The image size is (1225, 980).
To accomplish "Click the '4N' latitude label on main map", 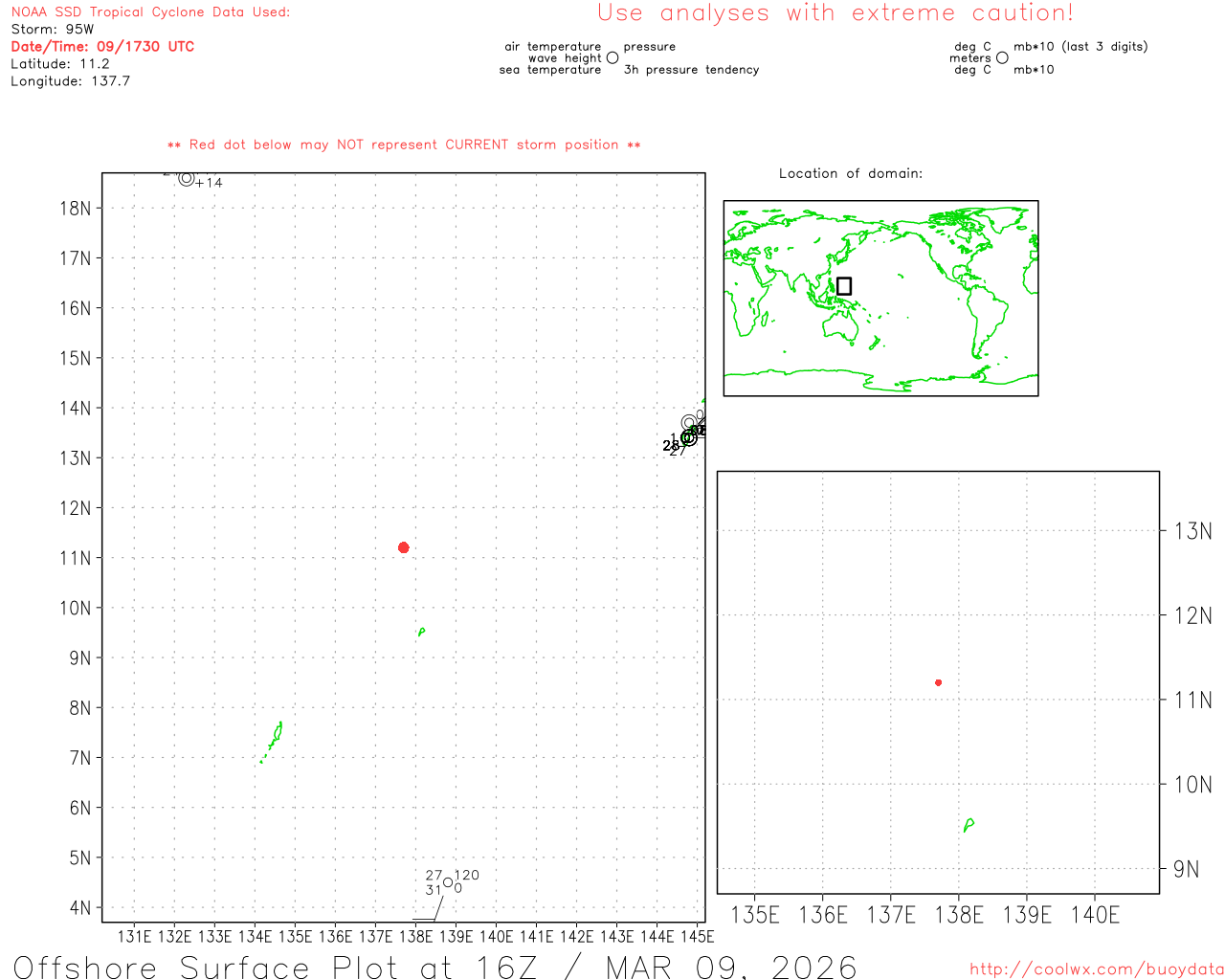I will [x=80, y=907].
